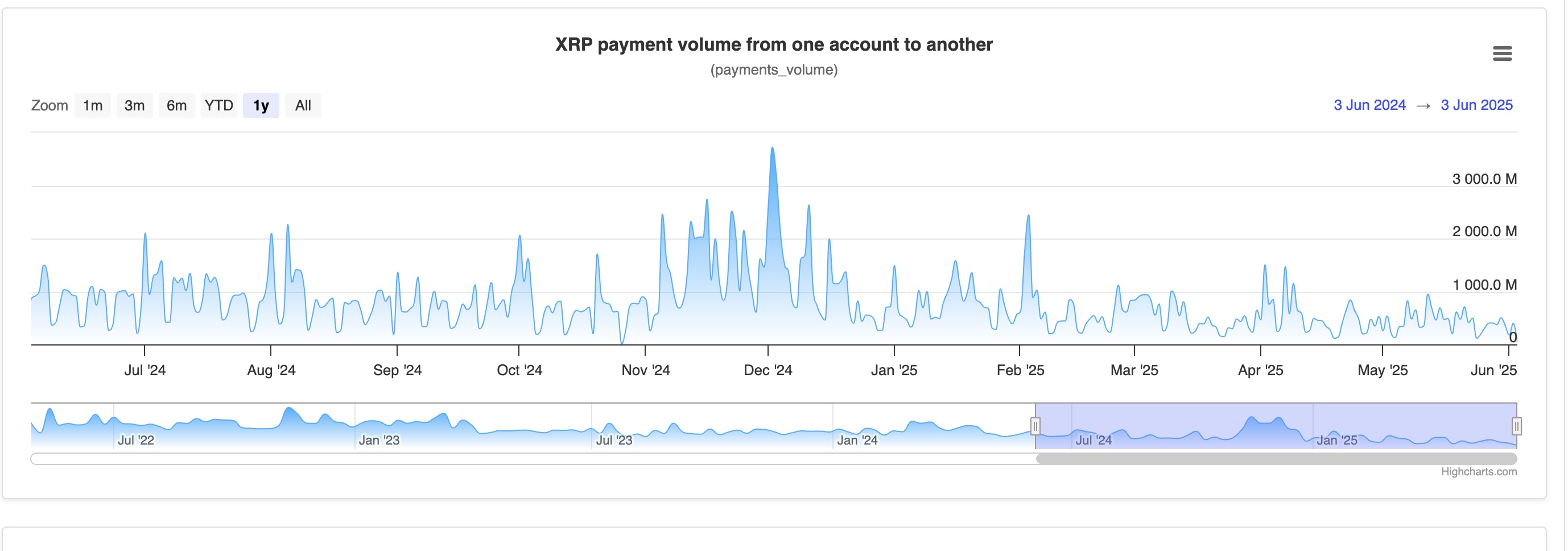Screen dimensions: 1568x551
Task: Open the chart hamburger context menu
Action: coord(1501,54)
